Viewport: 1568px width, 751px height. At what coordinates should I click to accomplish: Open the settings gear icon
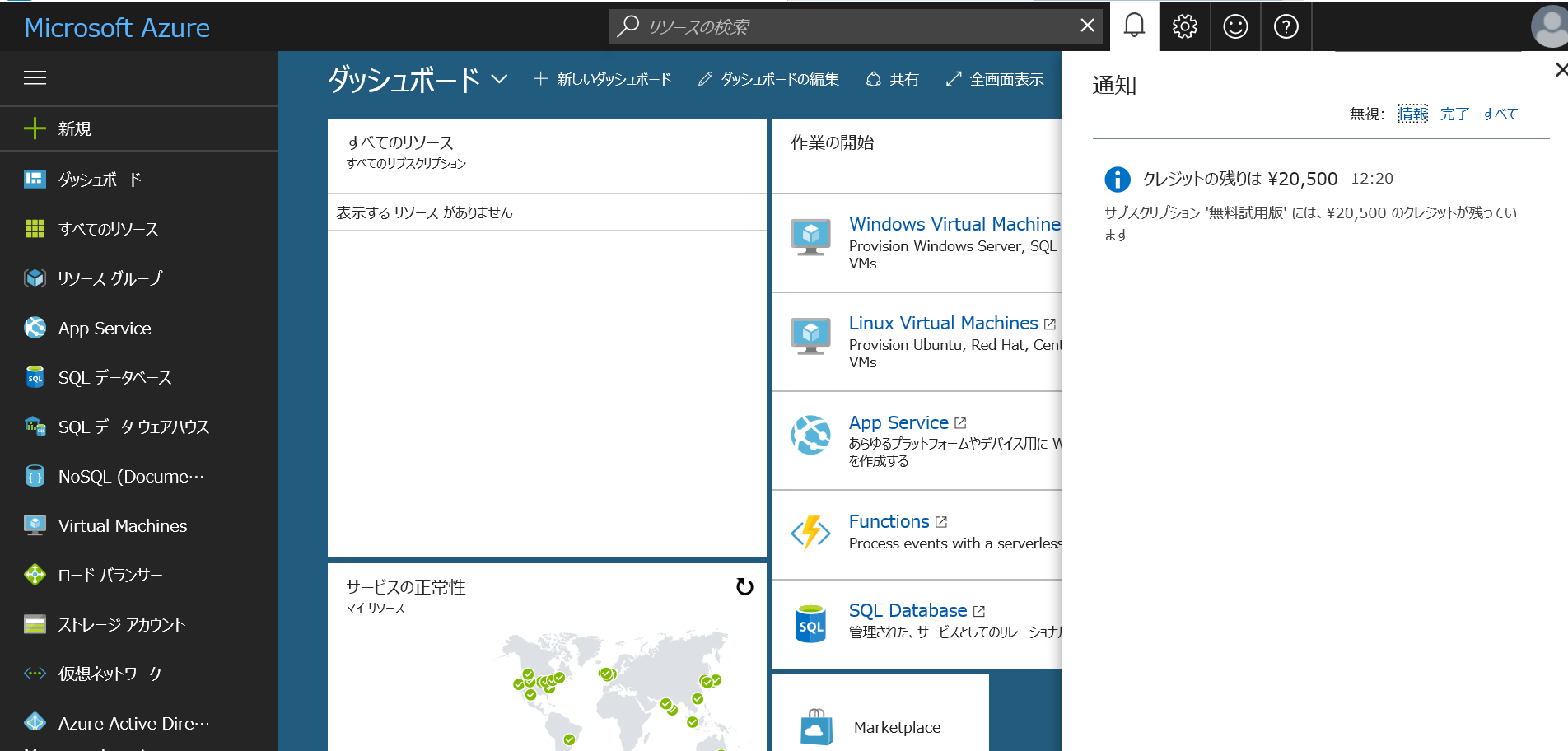pyautogui.click(x=1184, y=26)
